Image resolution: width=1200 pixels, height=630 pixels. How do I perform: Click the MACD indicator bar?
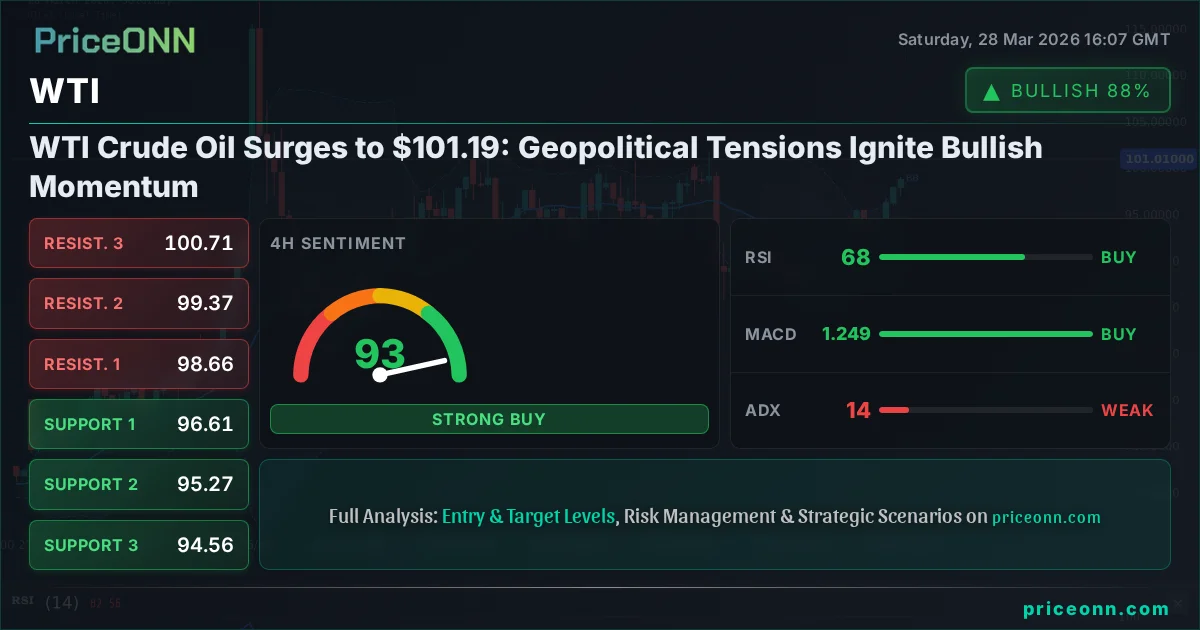pos(985,334)
